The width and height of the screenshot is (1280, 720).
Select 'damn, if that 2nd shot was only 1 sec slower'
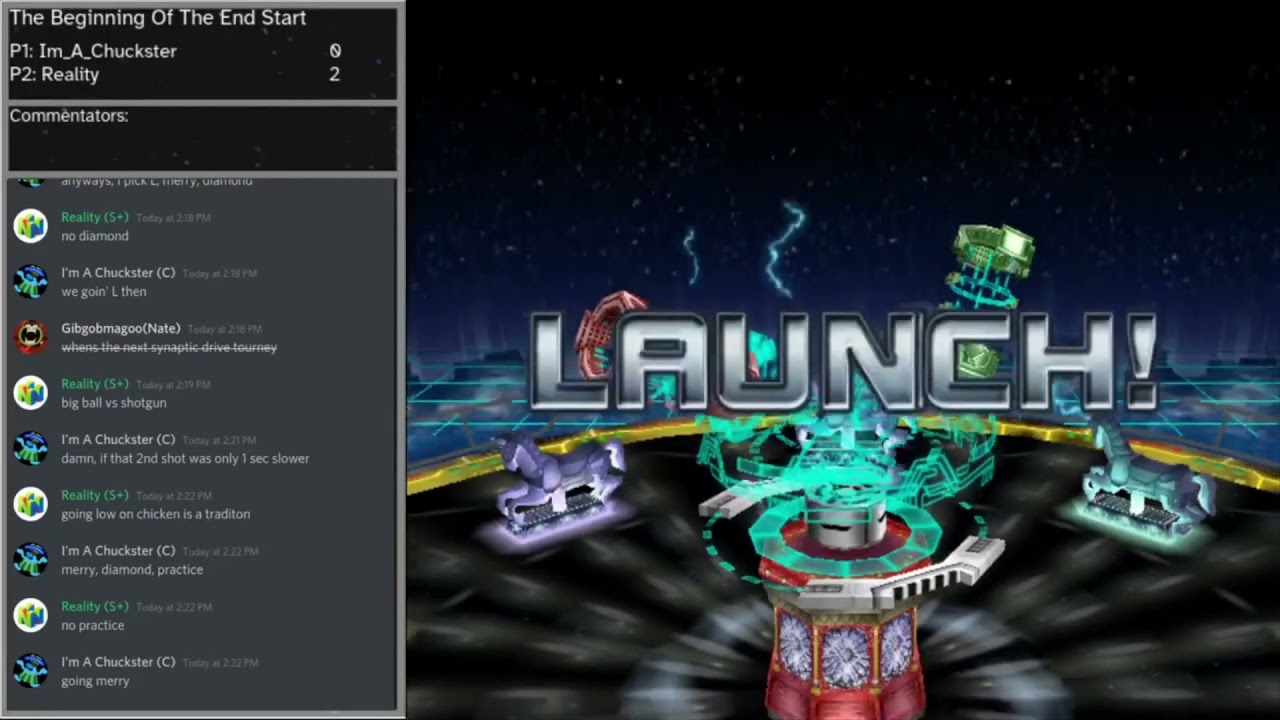185,459
